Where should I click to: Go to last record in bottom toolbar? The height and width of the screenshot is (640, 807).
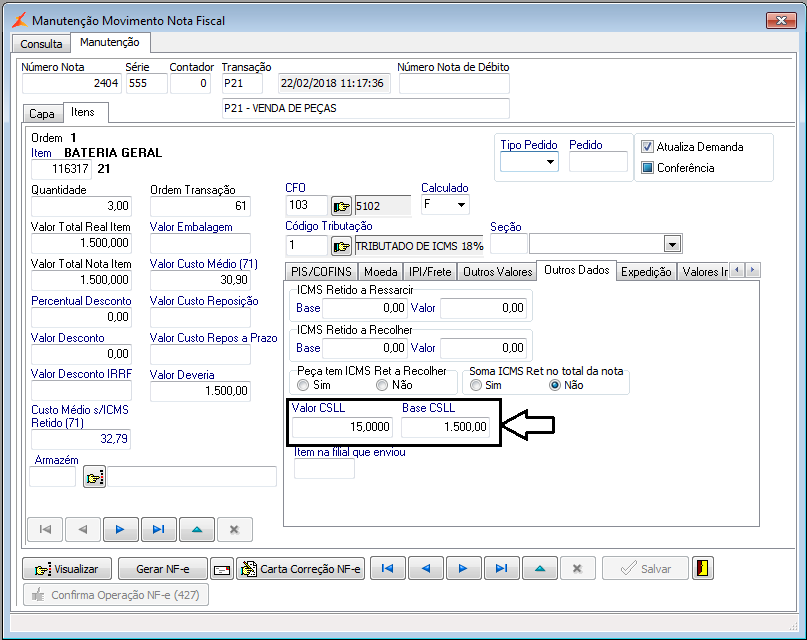click(x=500, y=568)
